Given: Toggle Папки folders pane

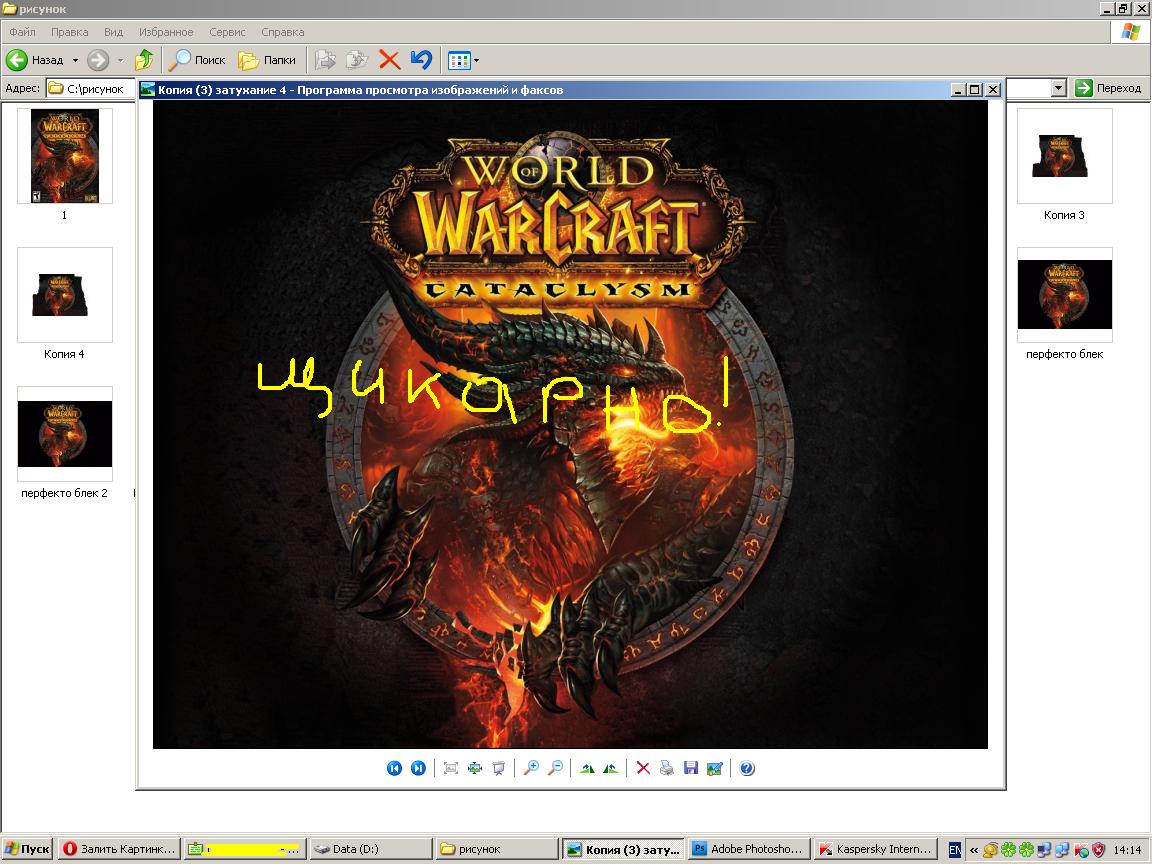Looking at the screenshot, I should point(267,60).
